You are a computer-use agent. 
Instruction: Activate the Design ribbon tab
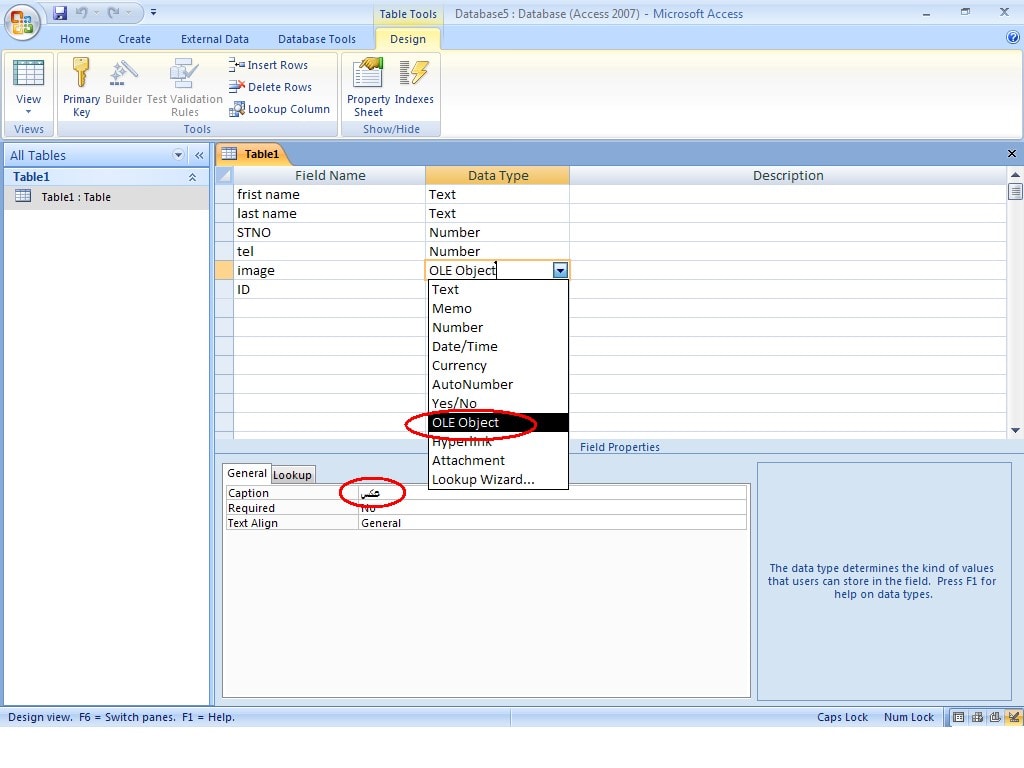pos(408,39)
